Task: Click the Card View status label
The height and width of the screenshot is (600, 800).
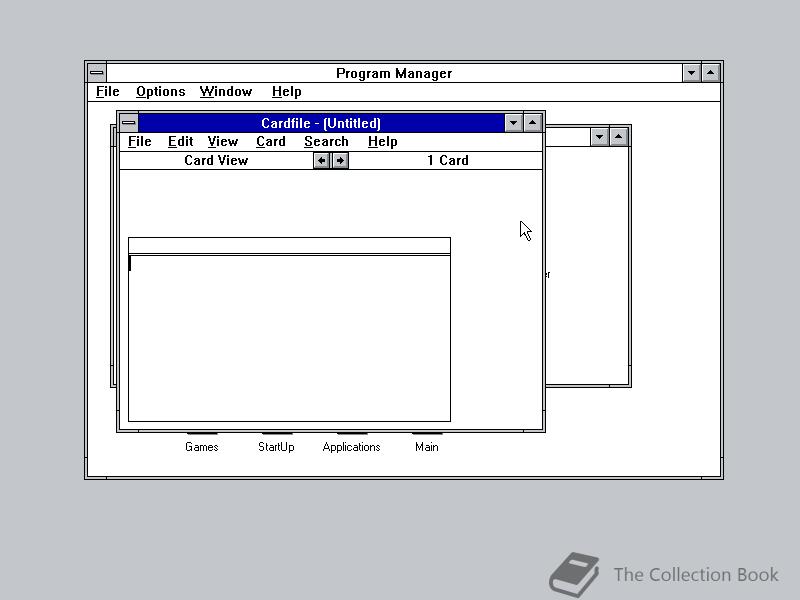Action: click(x=216, y=160)
